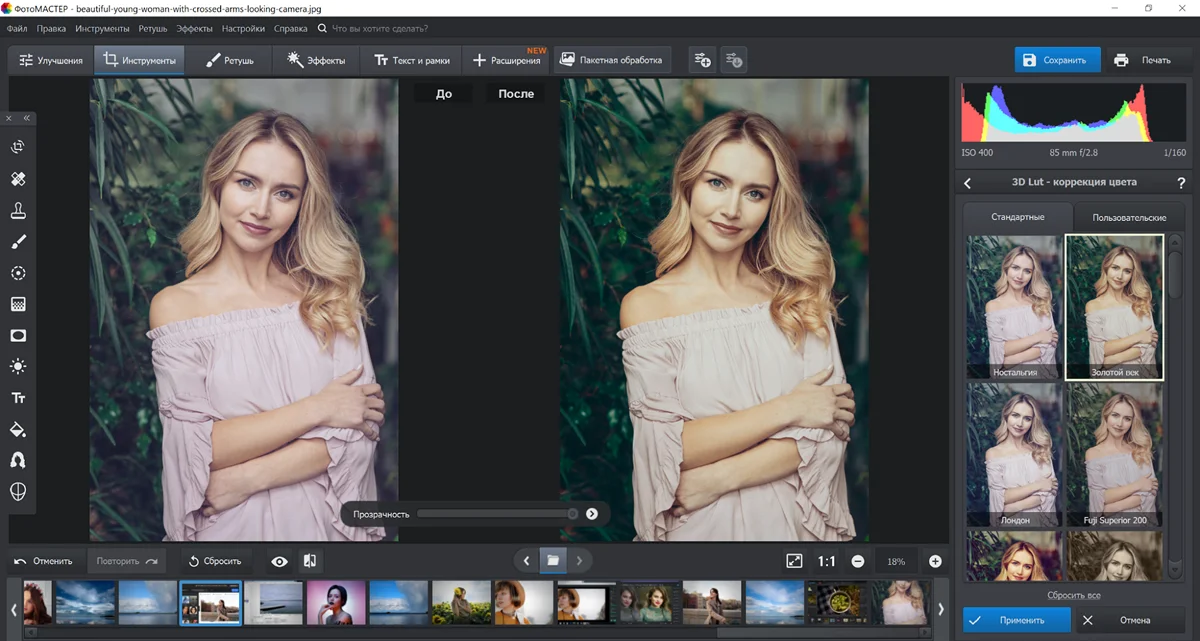
Task: Select the paint bucket fill tool
Action: [x=18, y=430]
